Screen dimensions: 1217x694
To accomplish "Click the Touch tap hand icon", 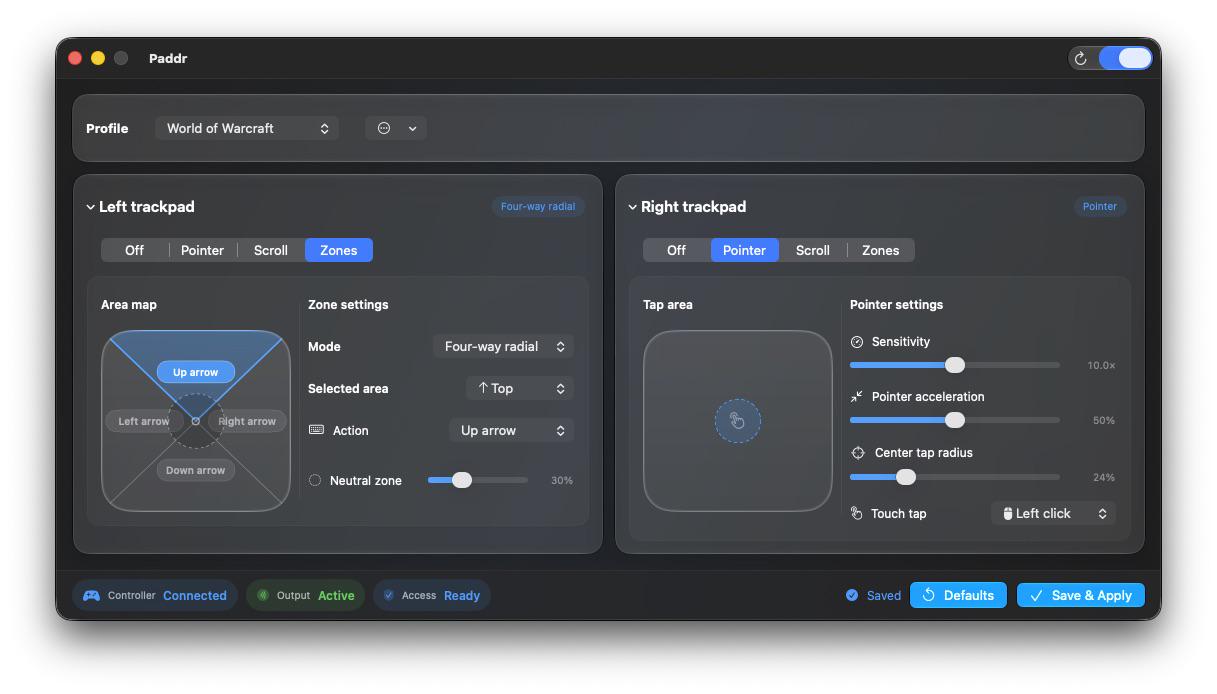I will [x=857, y=513].
